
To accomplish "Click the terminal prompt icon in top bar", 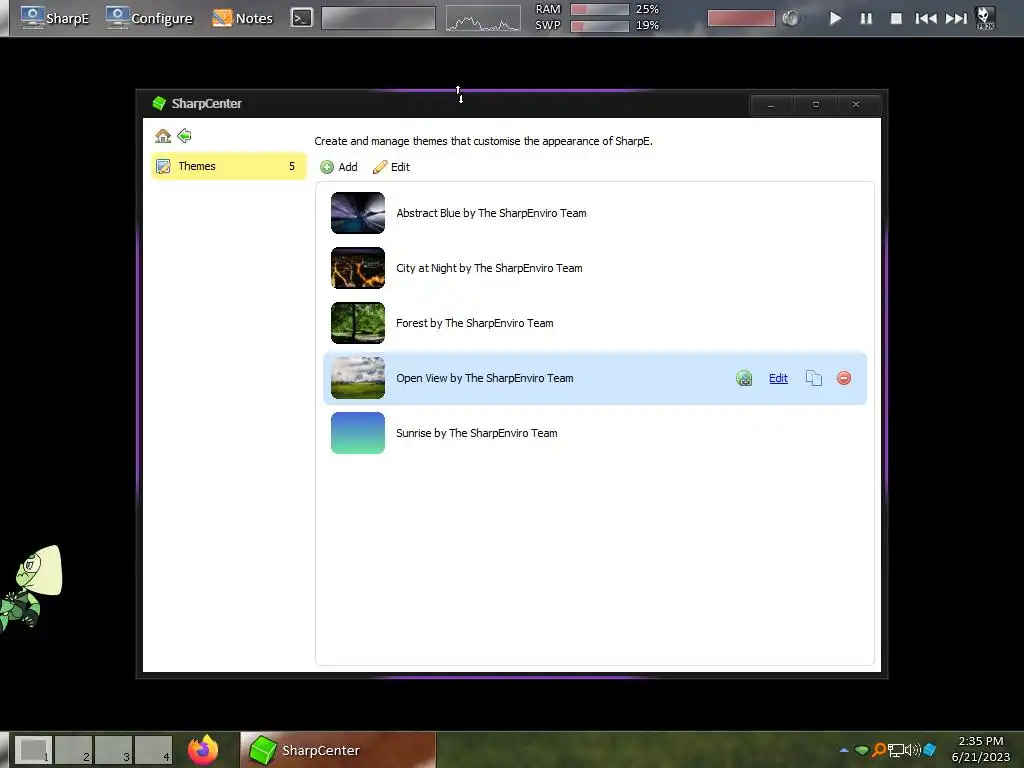I will point(302,18).
